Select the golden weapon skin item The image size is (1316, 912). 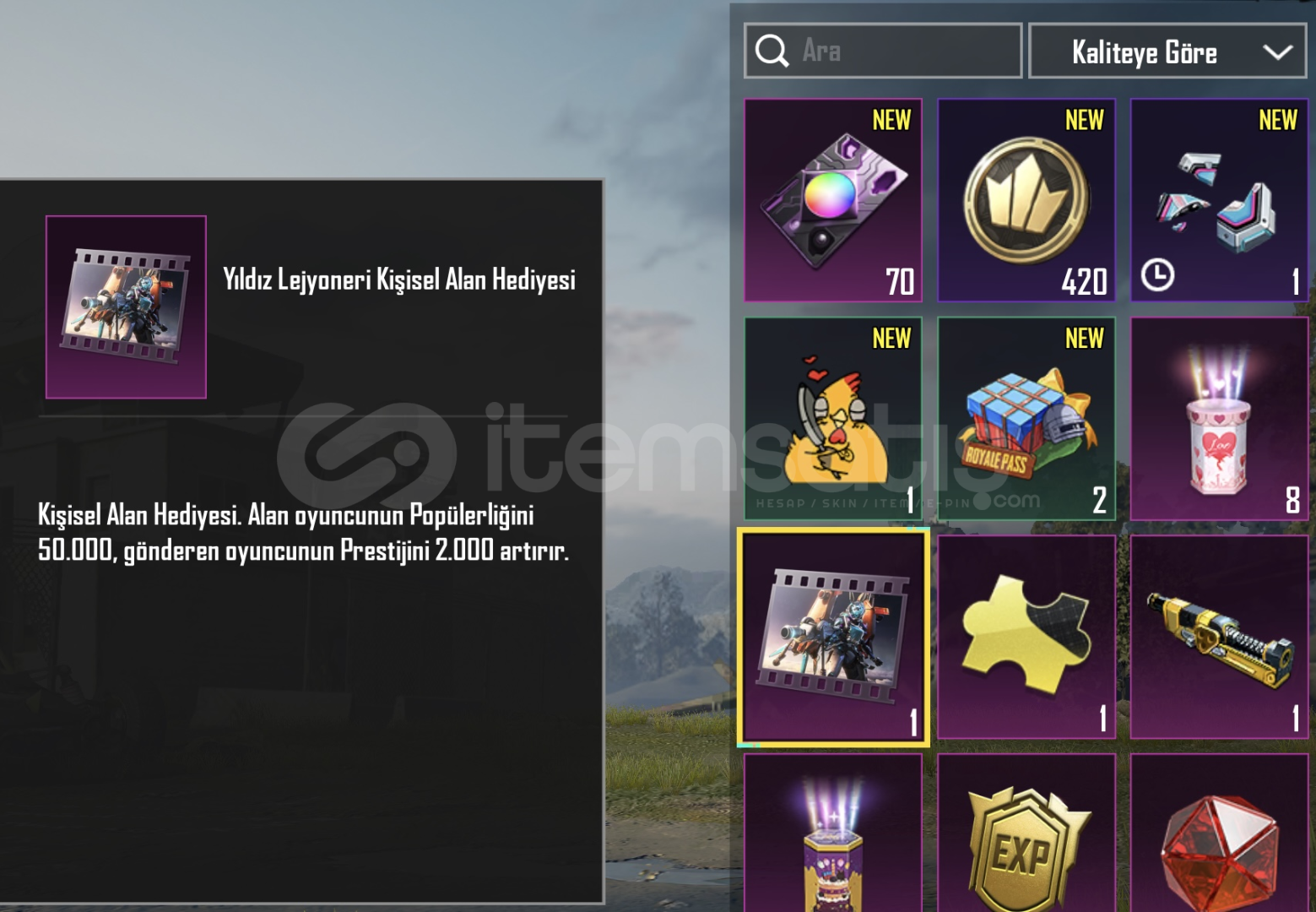pyautogui.click(x=1220, y=638)
